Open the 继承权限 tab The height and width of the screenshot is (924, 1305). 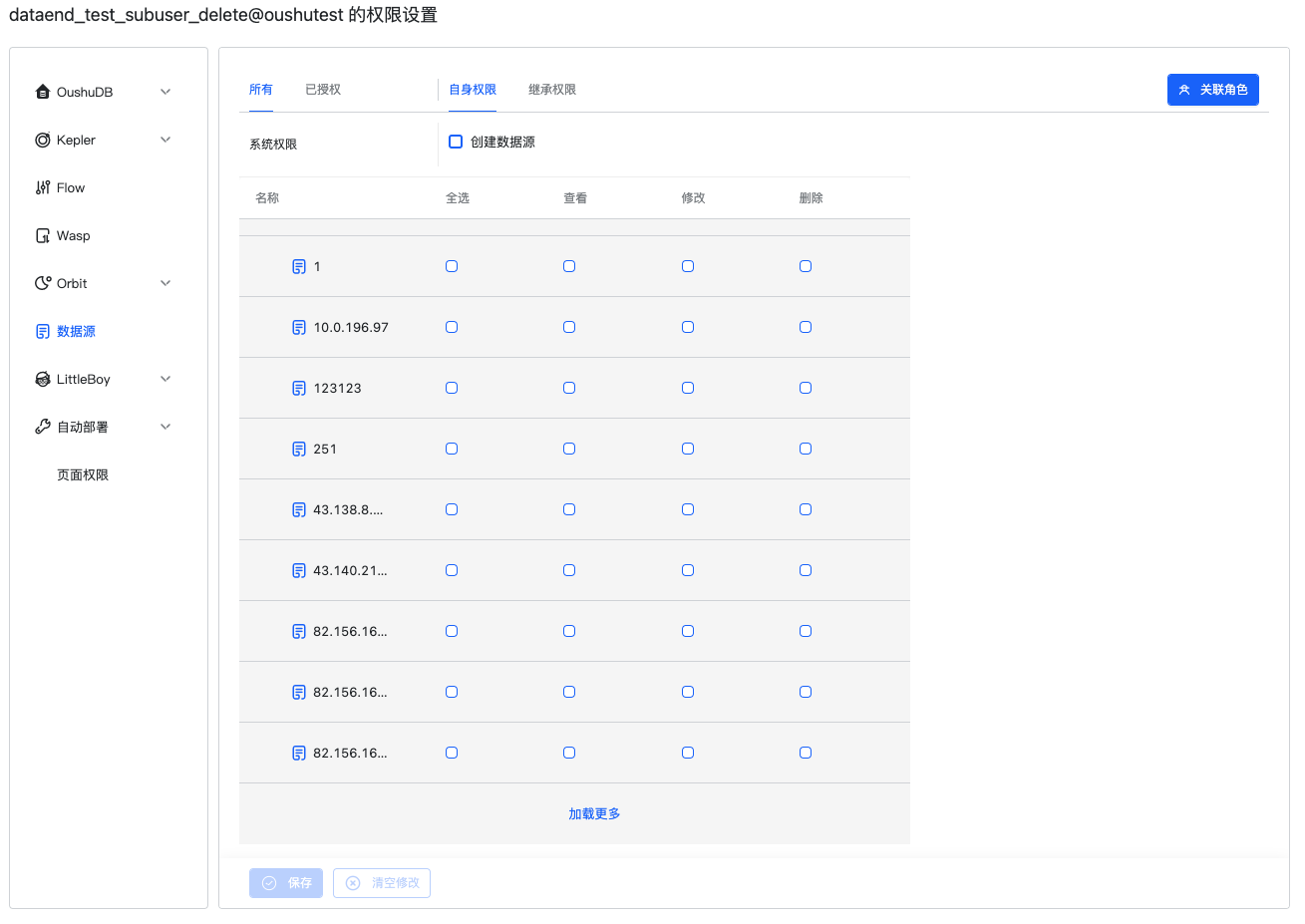pyautogui.click(x=553, y=89)
